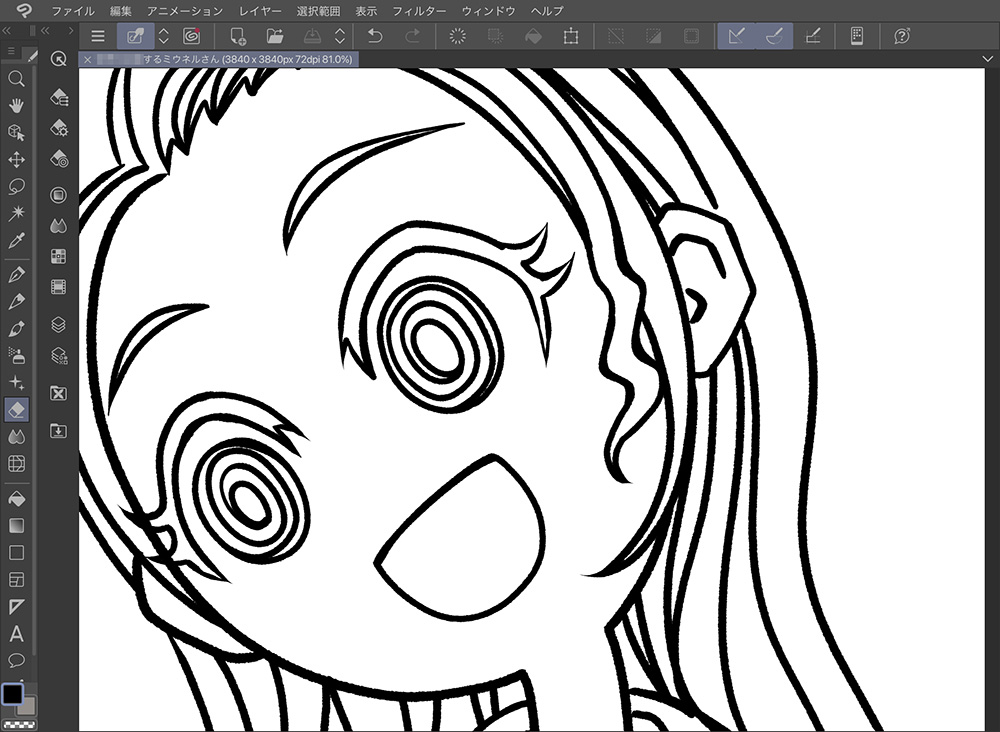Screen dimensions: 1000x732
Task: Select the Eyedropper tool
Action: click(x=17, y=240)
